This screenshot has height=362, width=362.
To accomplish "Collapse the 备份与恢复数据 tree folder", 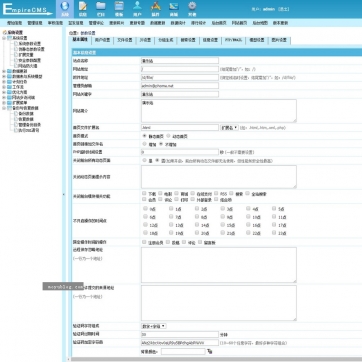I will (4, 108).
